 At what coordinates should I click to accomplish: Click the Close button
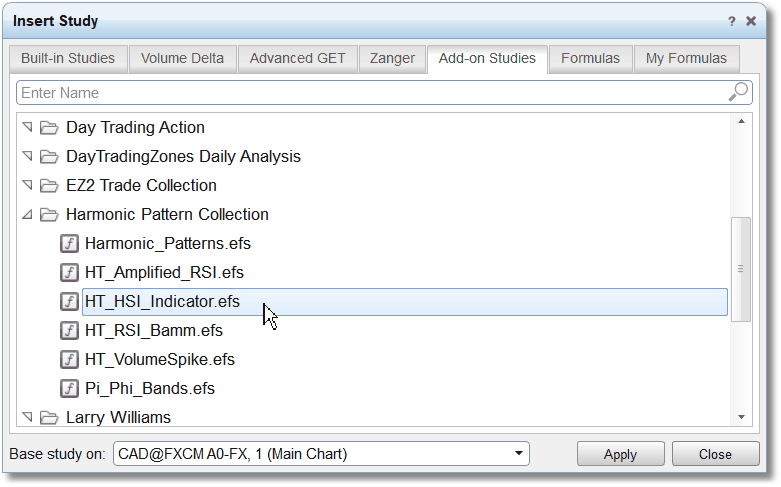pos(715,454)
